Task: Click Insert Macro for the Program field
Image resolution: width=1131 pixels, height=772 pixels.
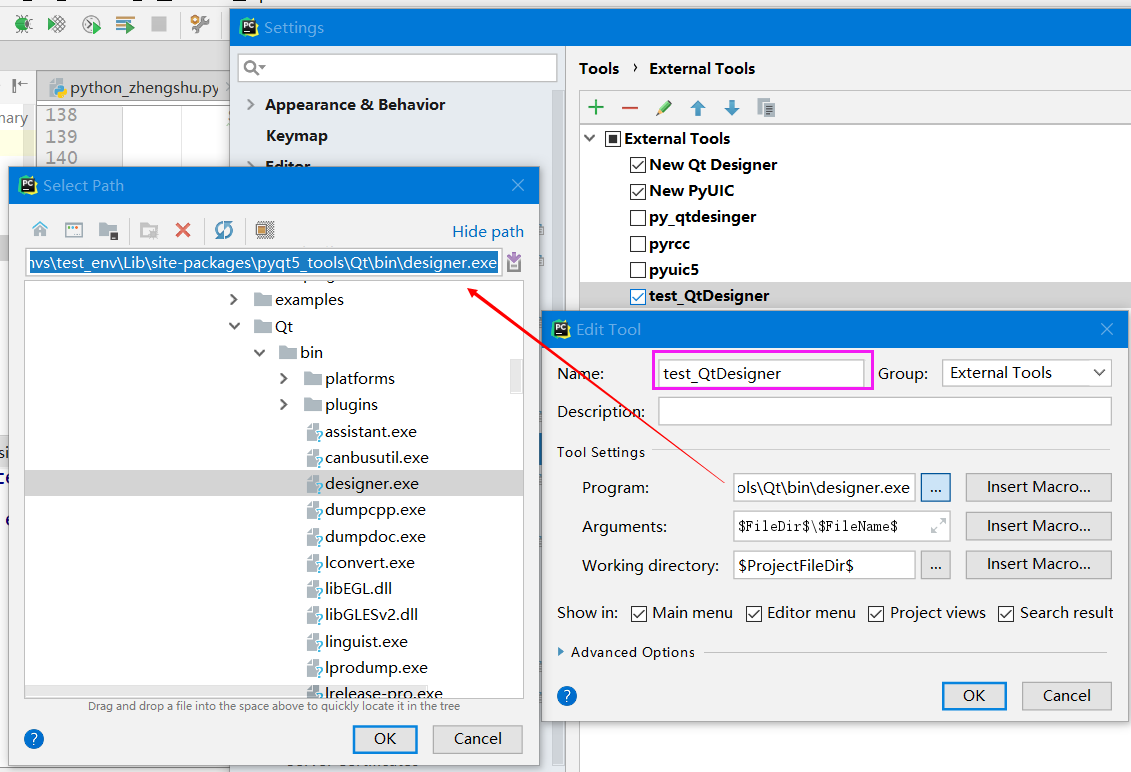Action: 1038,487
